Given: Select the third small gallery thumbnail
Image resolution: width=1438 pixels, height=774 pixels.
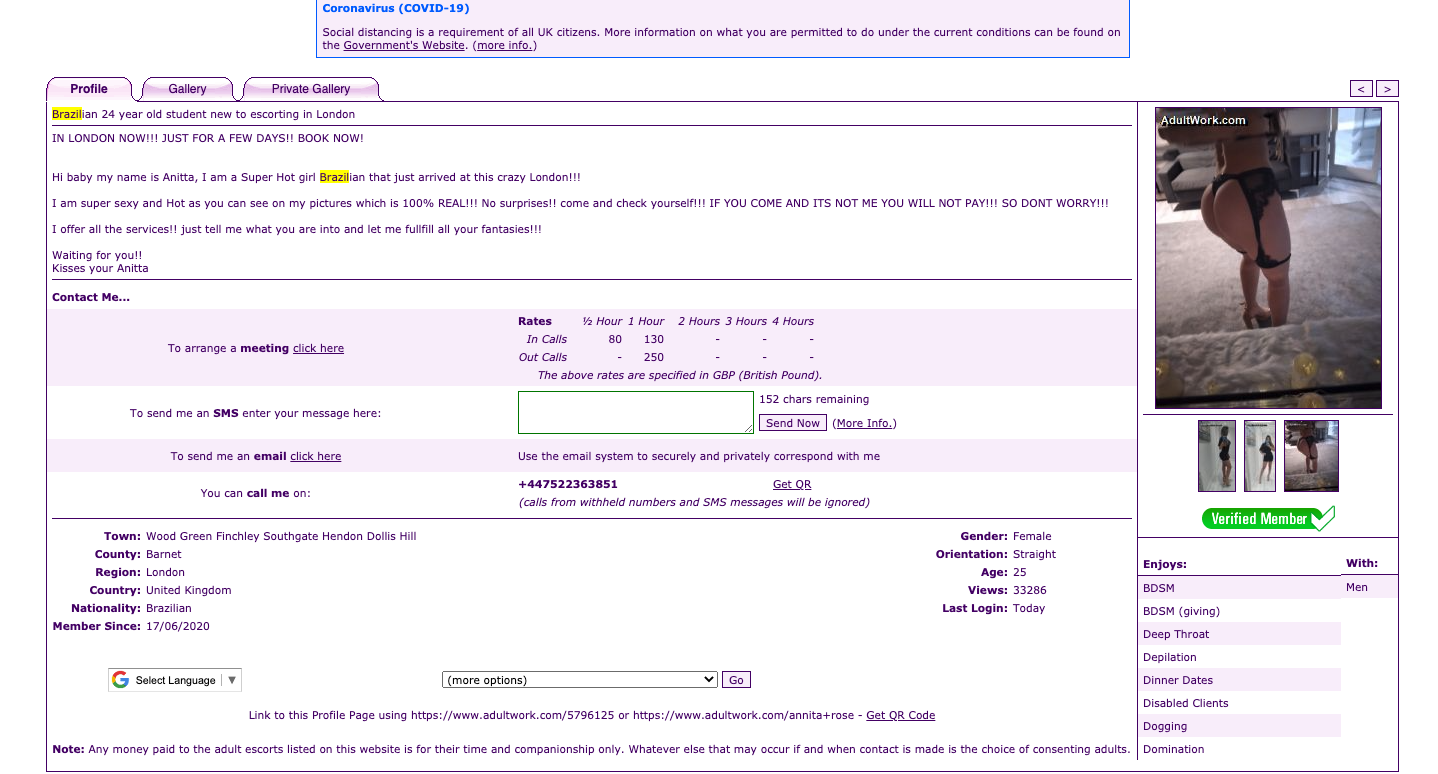Looking at the screenshot, I should pos(1311,456).
